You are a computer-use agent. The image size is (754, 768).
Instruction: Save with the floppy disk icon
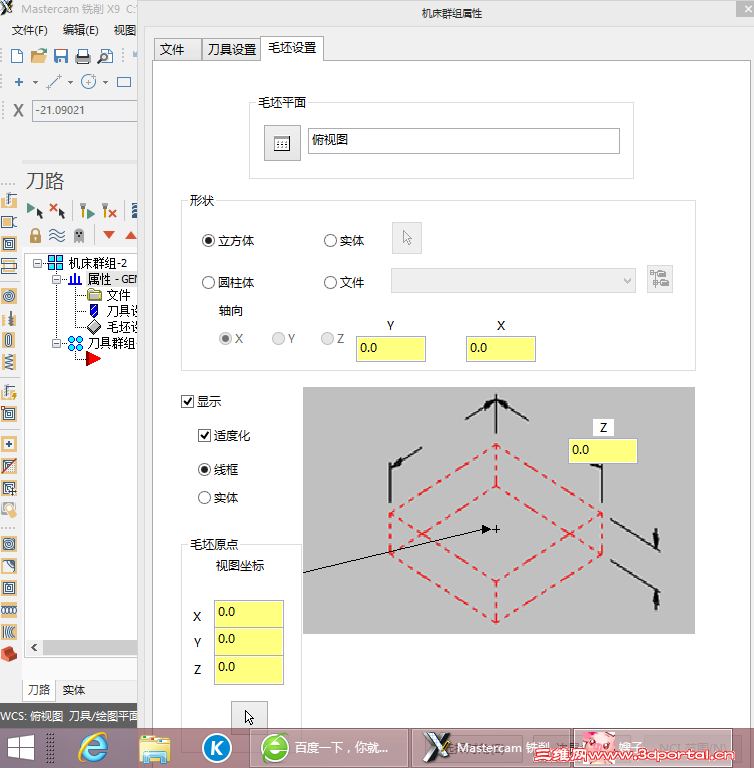point(61,56)
